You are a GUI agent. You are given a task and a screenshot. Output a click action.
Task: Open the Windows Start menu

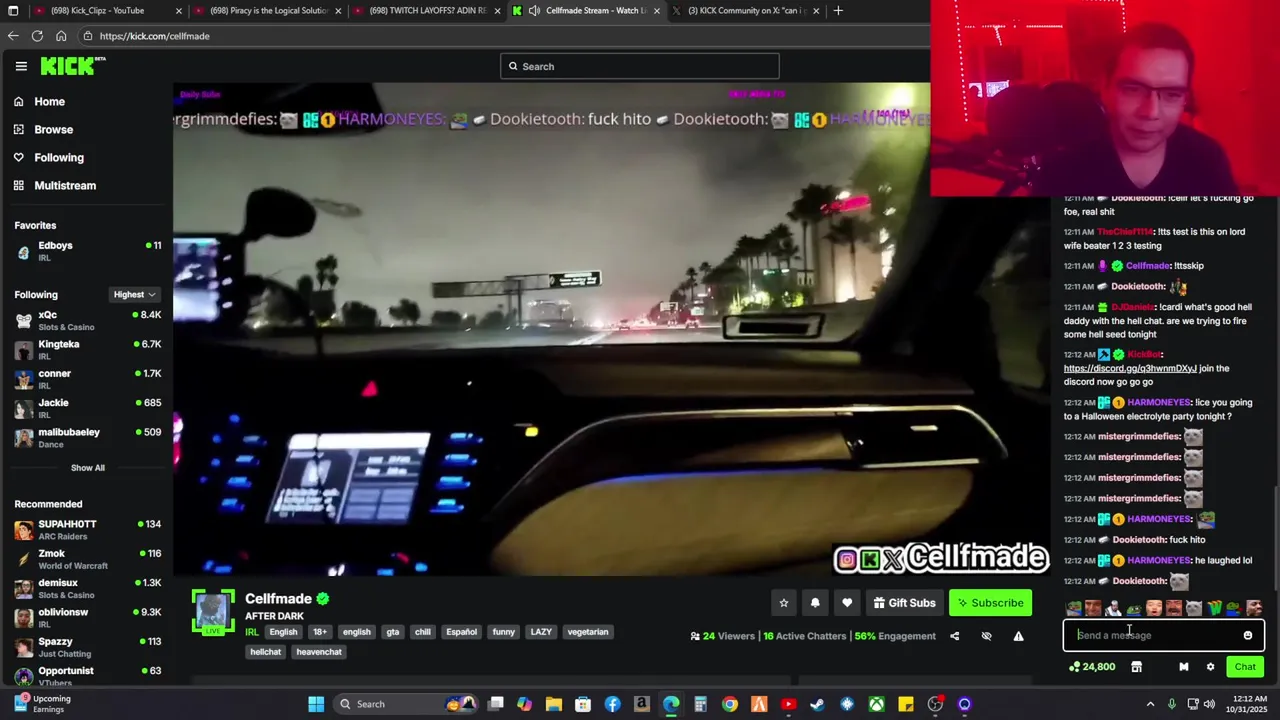[316, 704]
